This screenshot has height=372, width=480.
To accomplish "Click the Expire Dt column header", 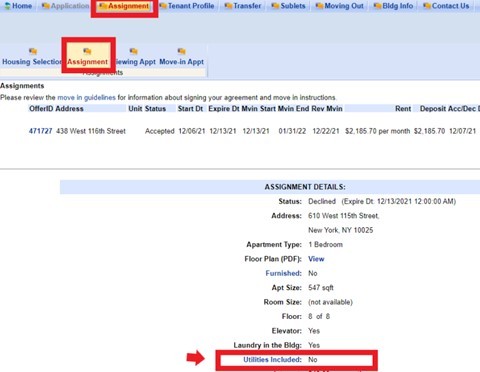I will [x=224, y=109].
